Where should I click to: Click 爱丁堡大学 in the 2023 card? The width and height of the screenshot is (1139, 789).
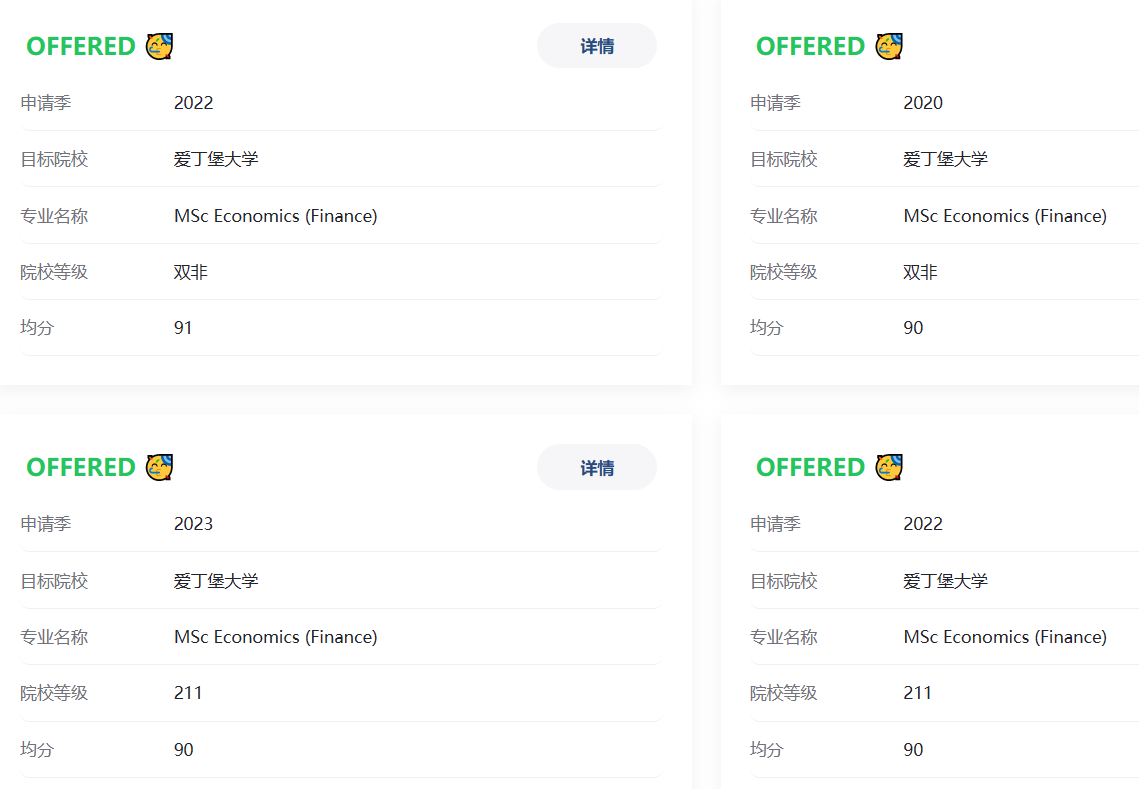point(216,581)
